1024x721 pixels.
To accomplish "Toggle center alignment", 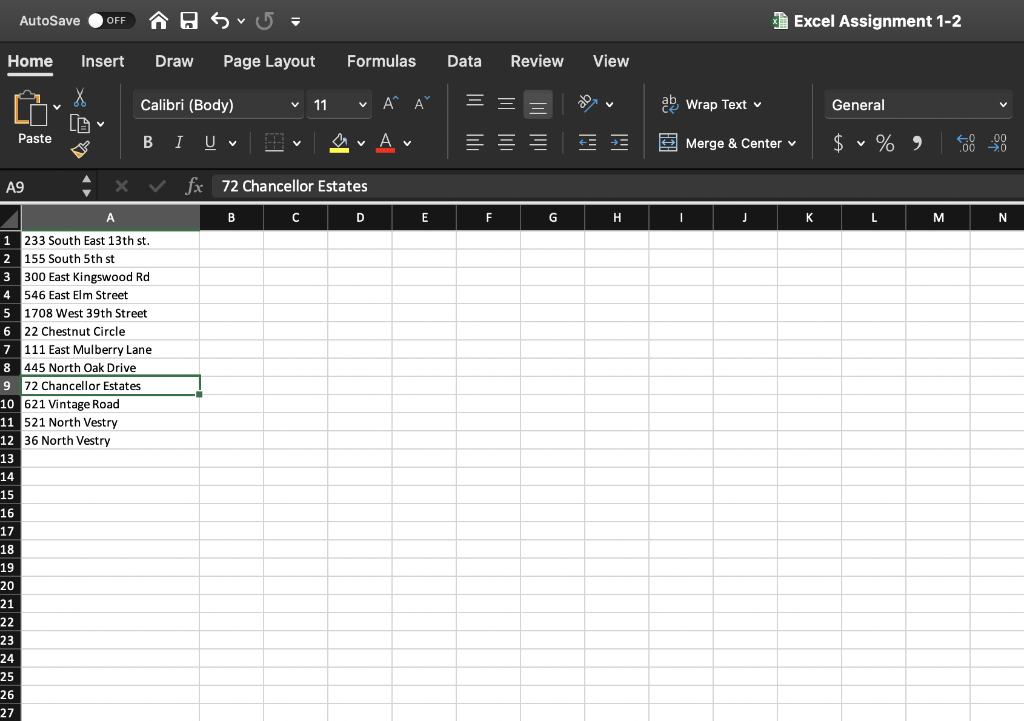I will point(506,142).
